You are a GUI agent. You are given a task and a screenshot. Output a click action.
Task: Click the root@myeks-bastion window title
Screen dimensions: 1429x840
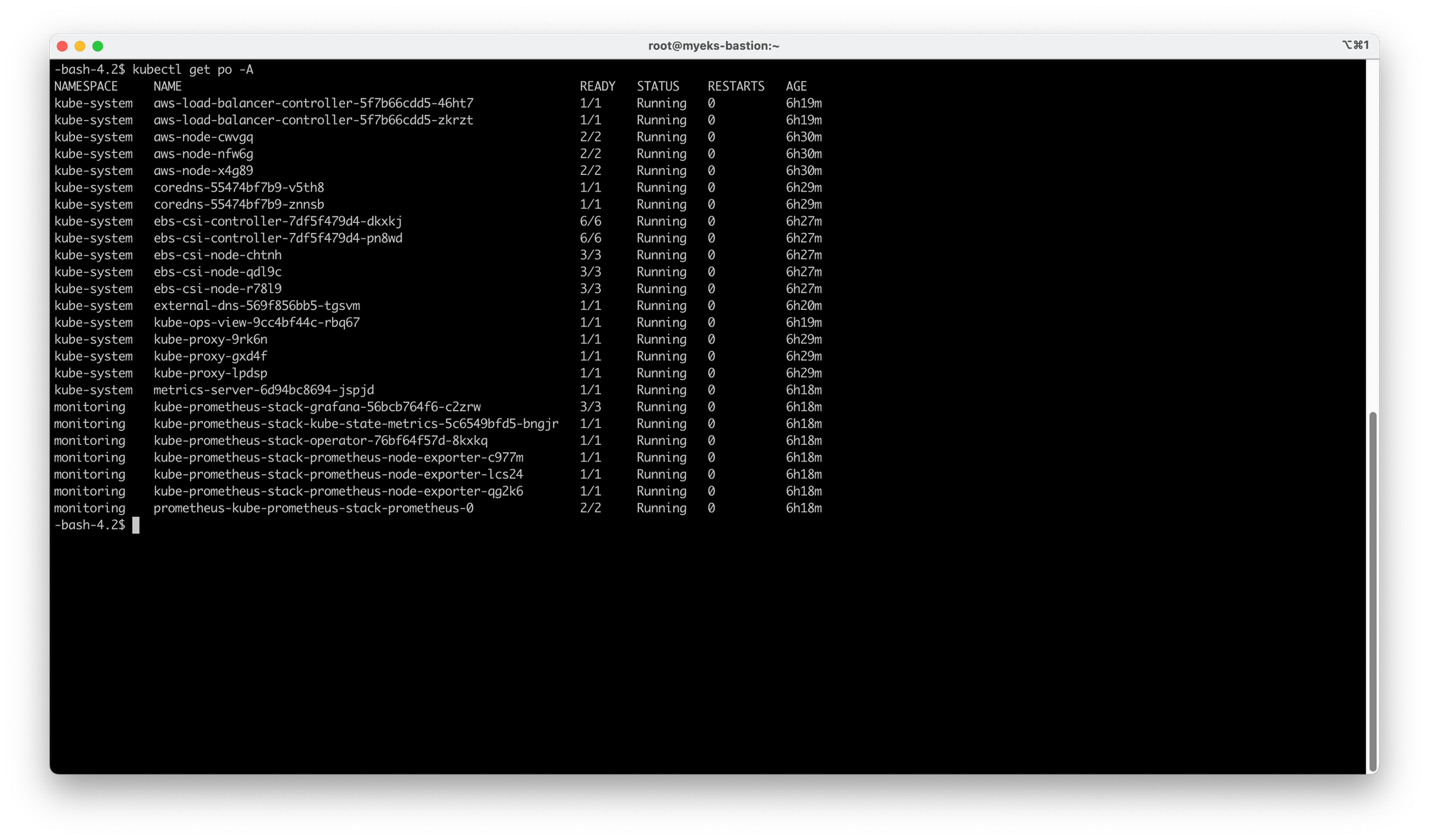(713, 46)
